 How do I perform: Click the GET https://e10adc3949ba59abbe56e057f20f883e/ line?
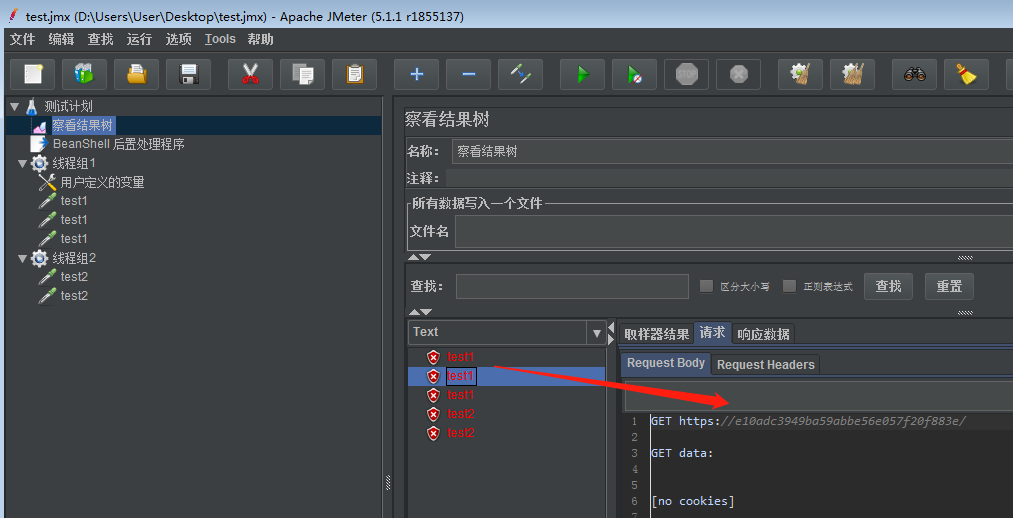[809, 421]
